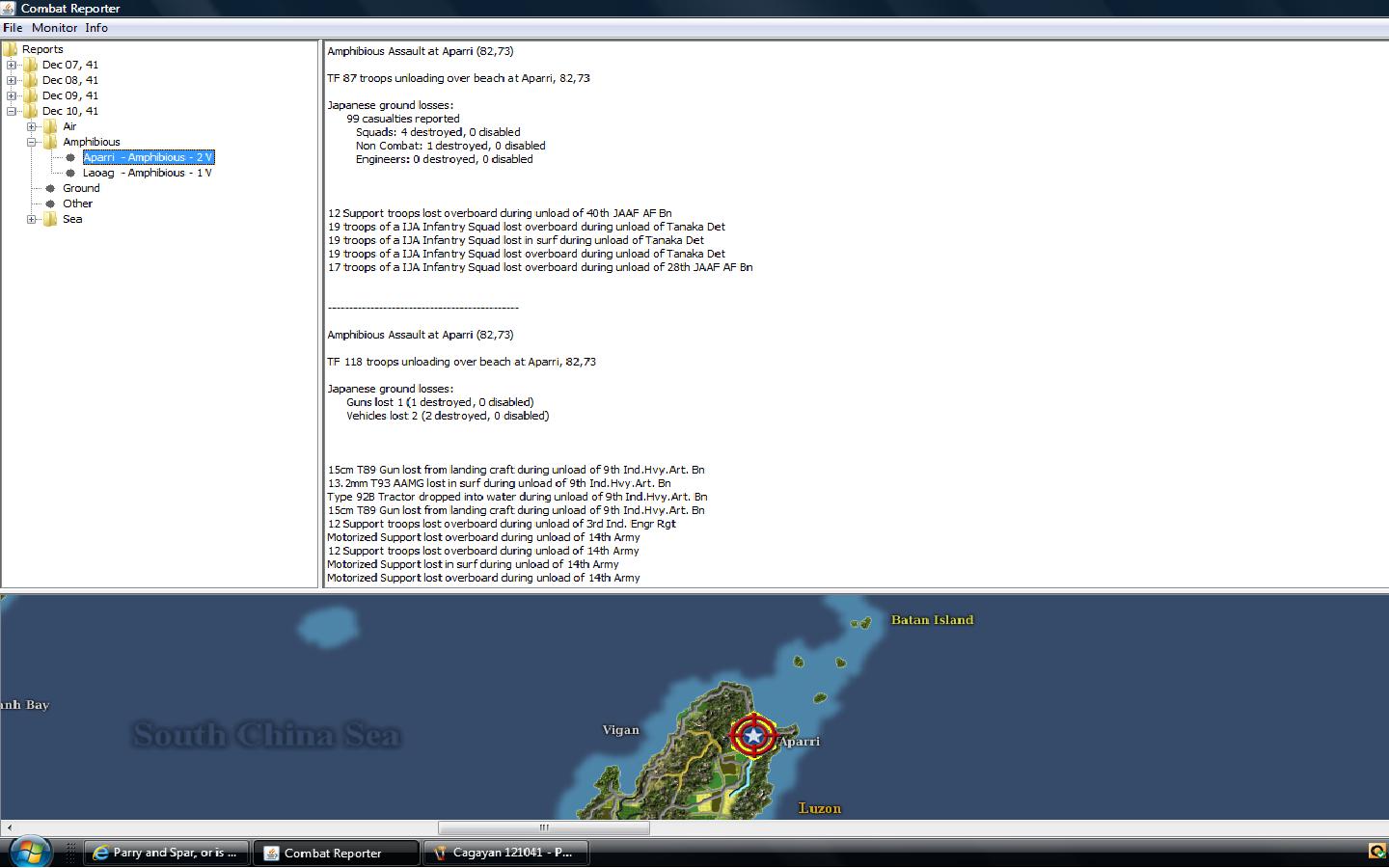Select Aparri - Amphibious - 2 V report
The height and width of the screenshot is (868, 1389).
(149, 157)
